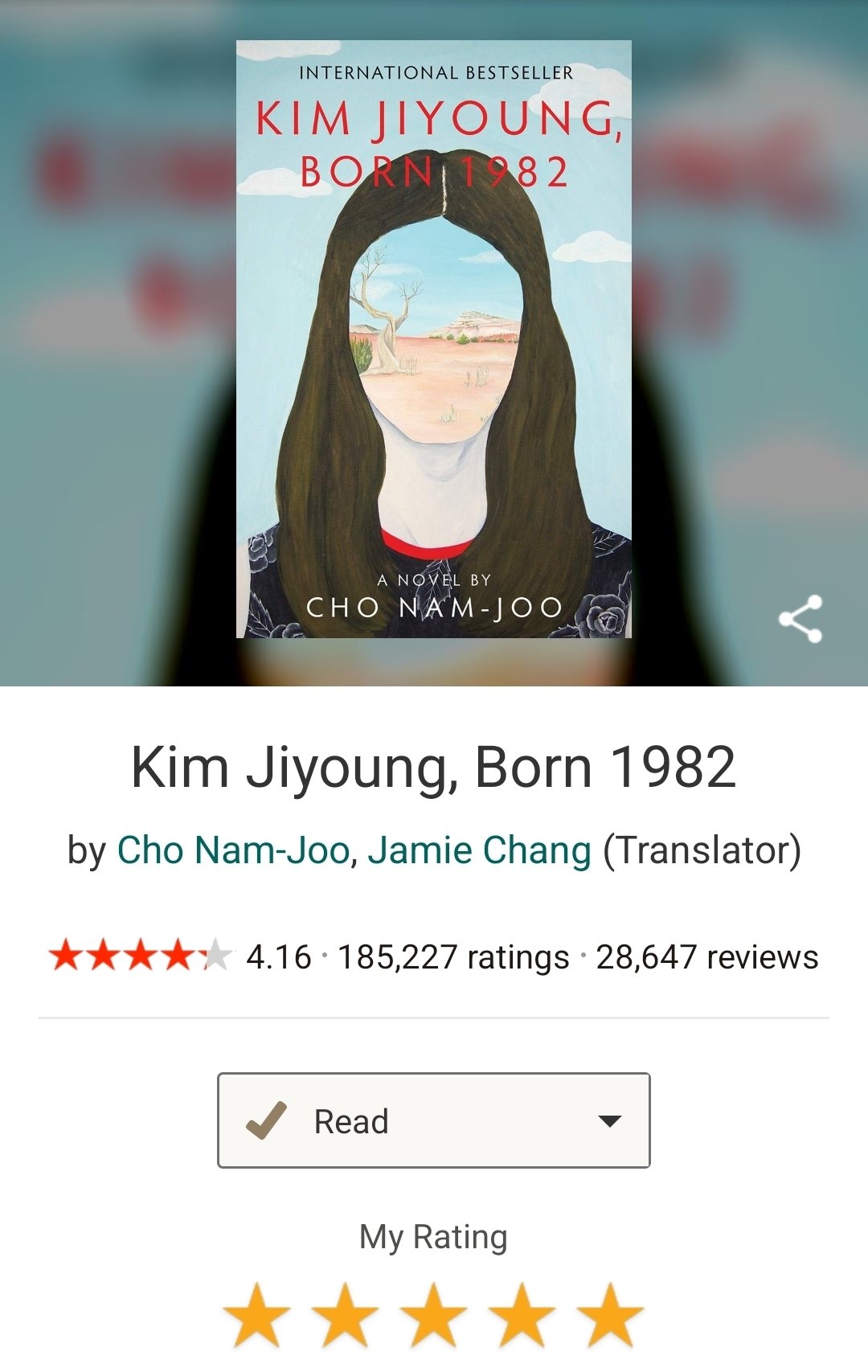Viewport: 868px width, 1372px height.
Task: Click the checkmark on Read shelf button
Action: click(x=266, y=1120)
